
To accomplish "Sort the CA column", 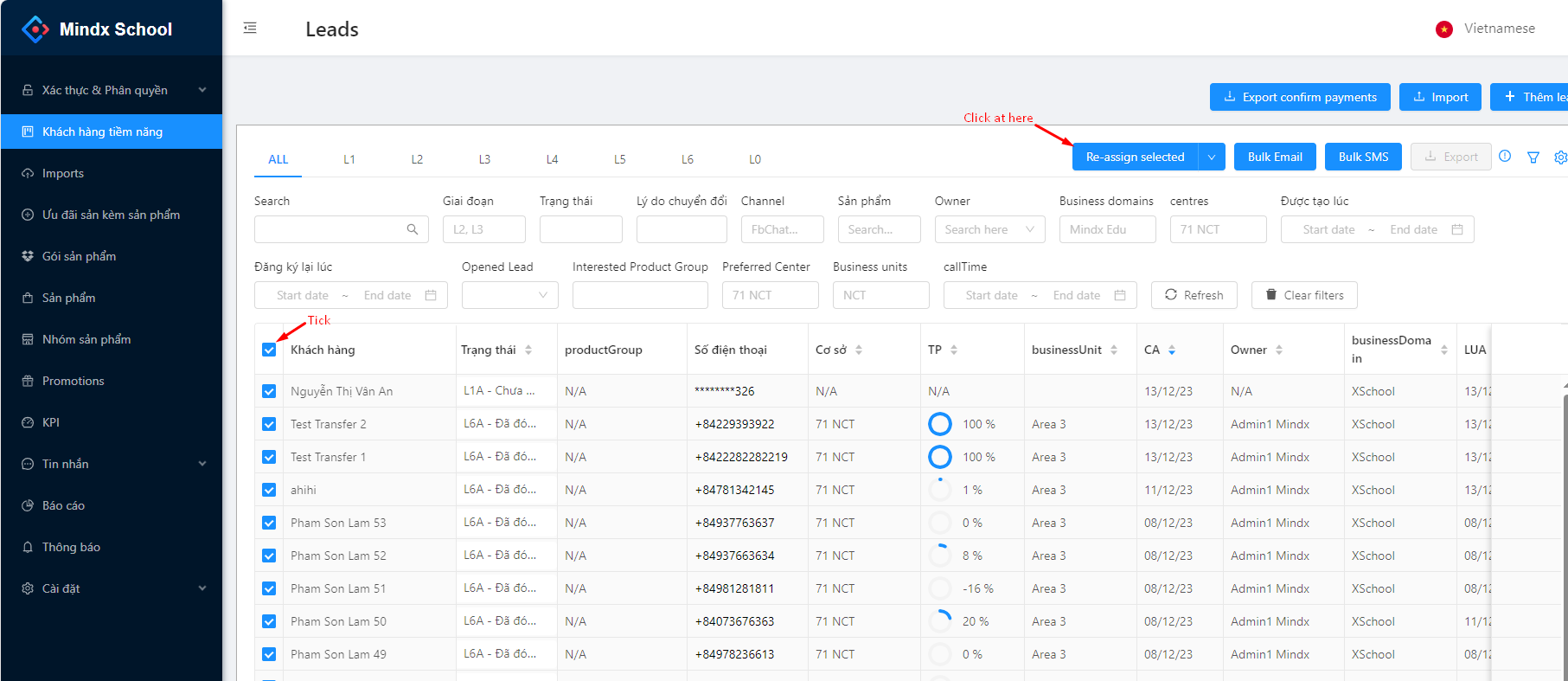I will pos(1172,350).
